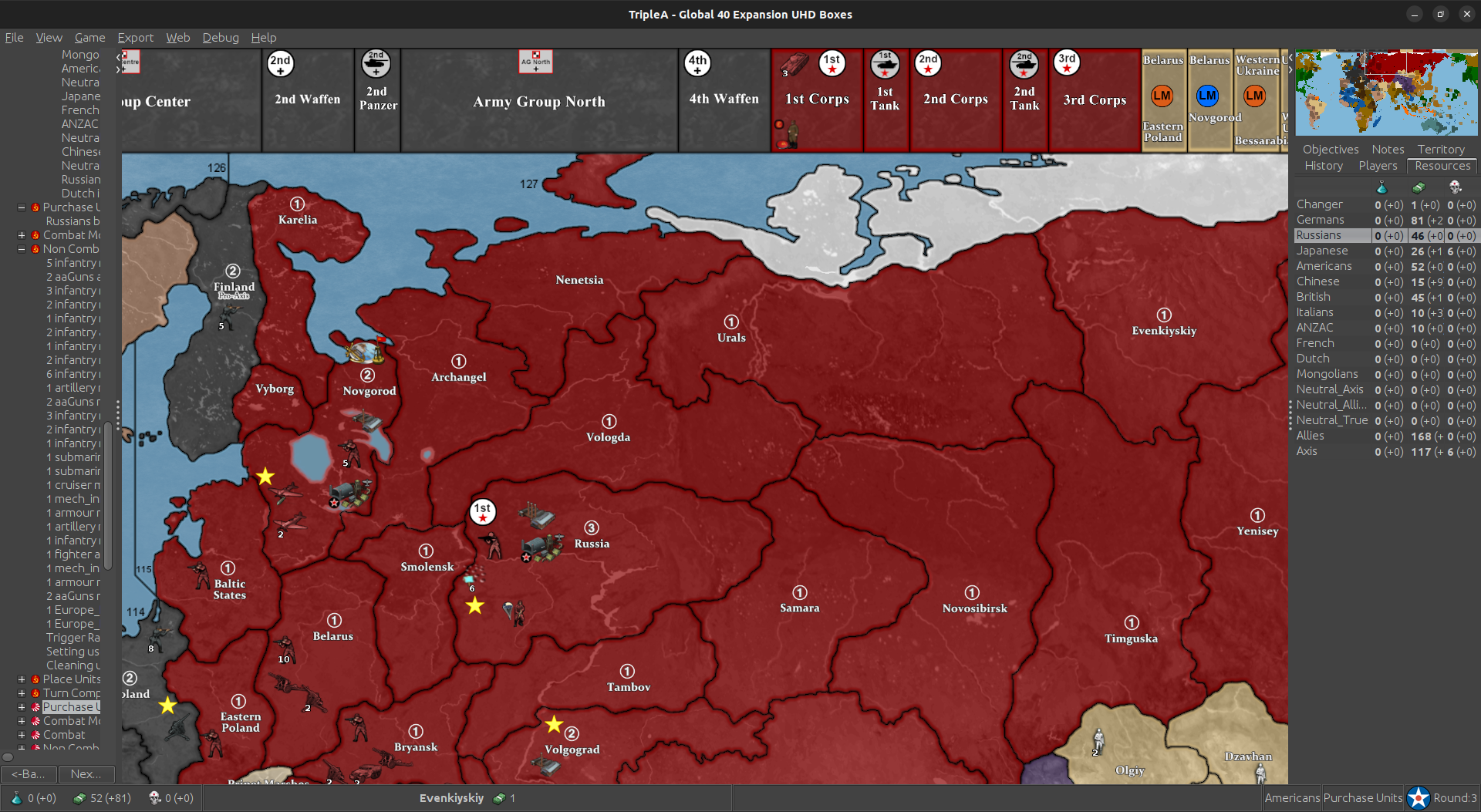Collapse the Russians Purchase Units step
This screenshot has height=812, width=1481.
(x=22, y=207)
